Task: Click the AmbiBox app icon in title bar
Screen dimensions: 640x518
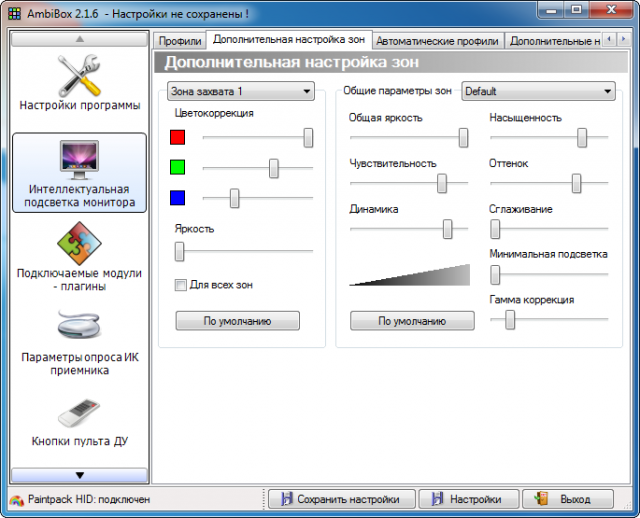Action: pos(14,14)
